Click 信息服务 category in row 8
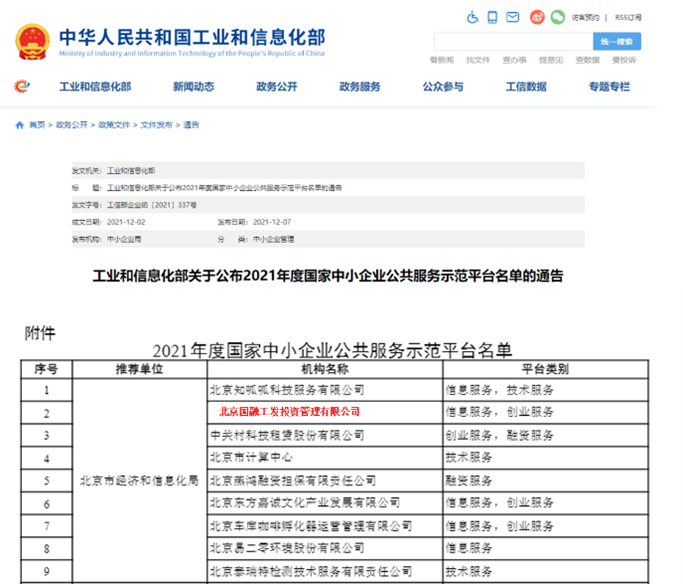Image resolution: width=683 pixels, height=584 pixels. tap(469, 548)
